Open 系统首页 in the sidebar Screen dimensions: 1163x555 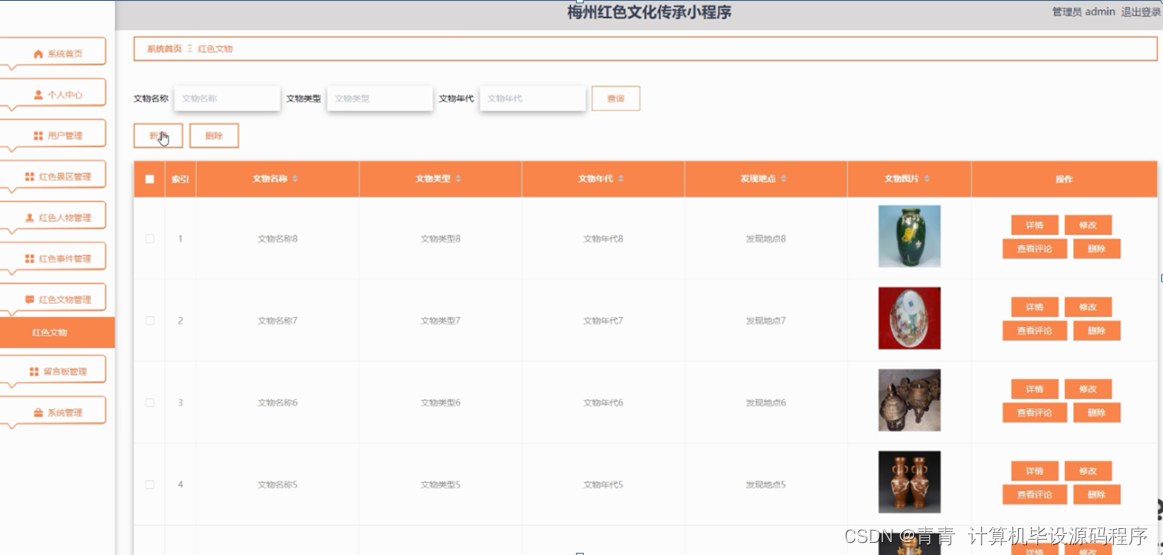point(53,52)
